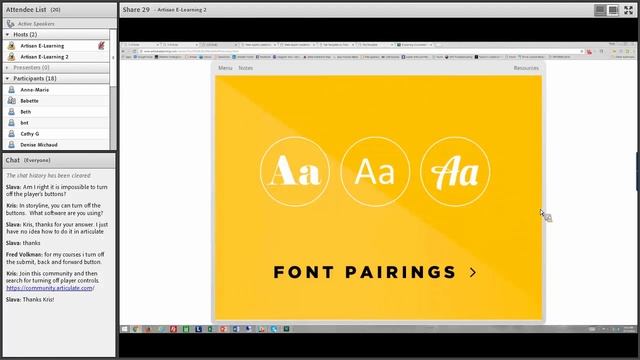Screen dimensions: 640x360
Task: Click the FONT PAIRINGS heading
Action: click(364, 272)
